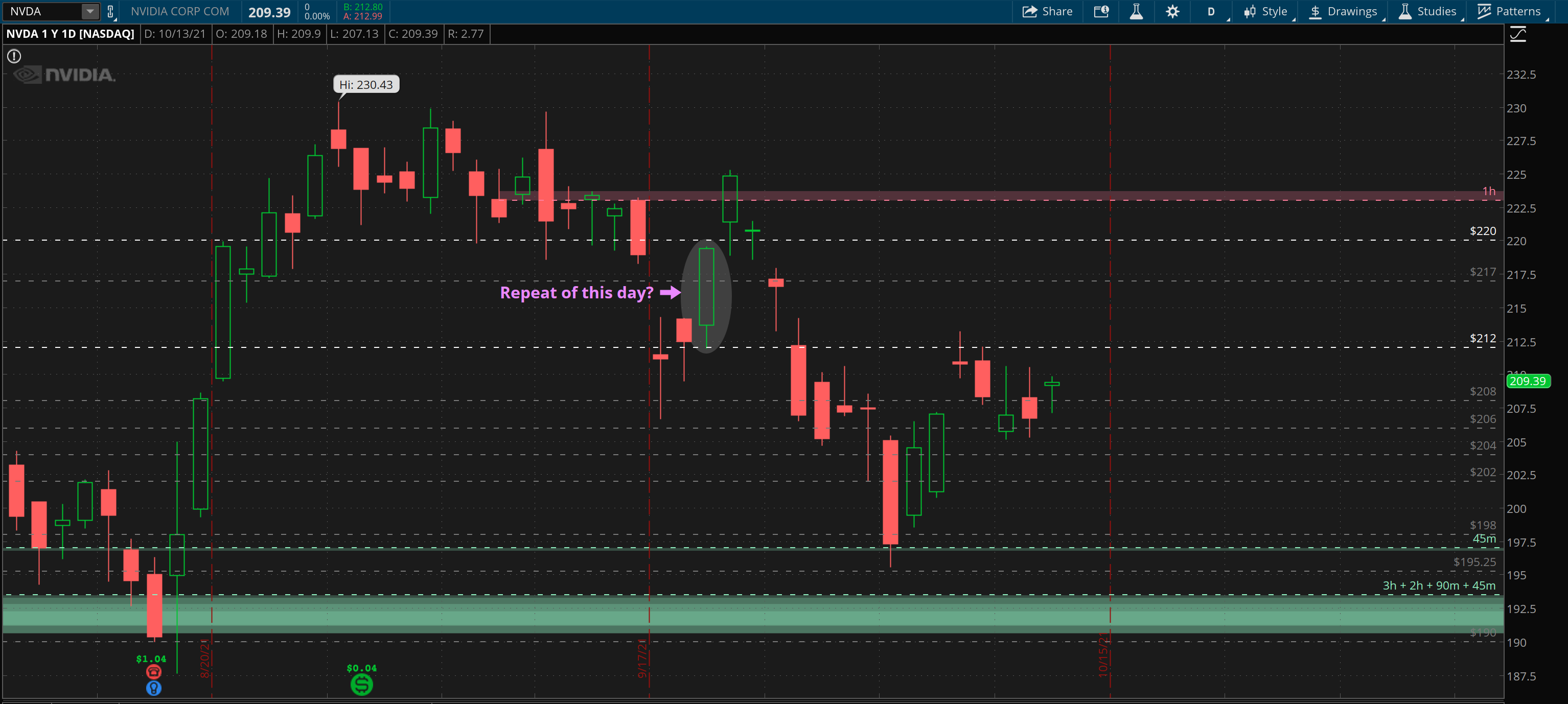Click the Share button
The width and height of the screenshot is (1568, 704).
(1048, 11)
